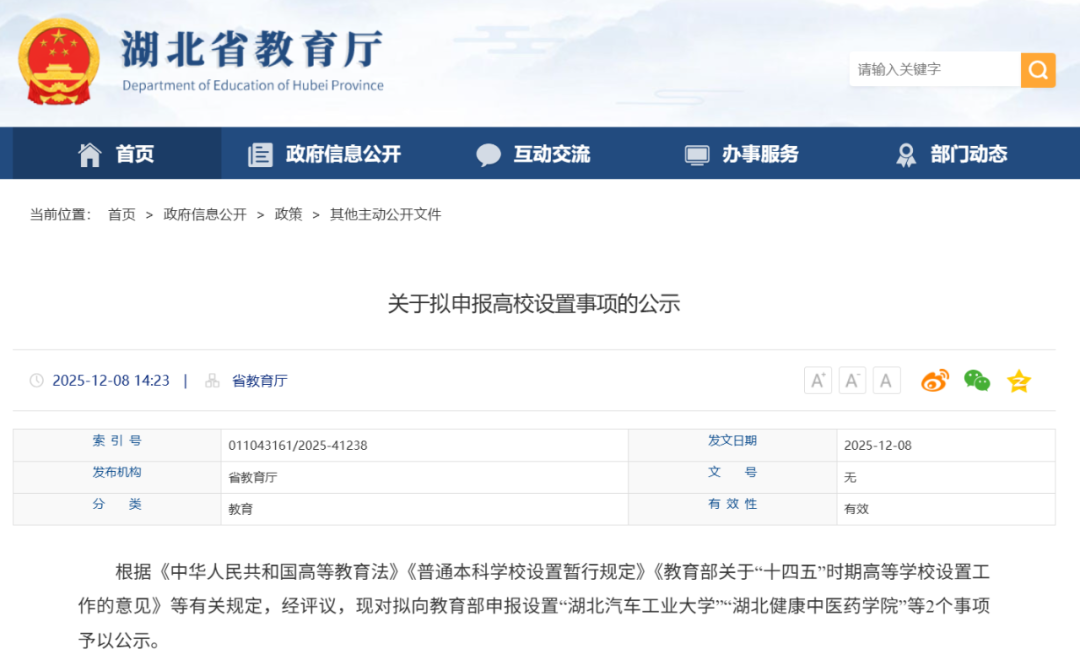
Task: Enlarge text with the A+ button
Action: click(x=817, y=380)
